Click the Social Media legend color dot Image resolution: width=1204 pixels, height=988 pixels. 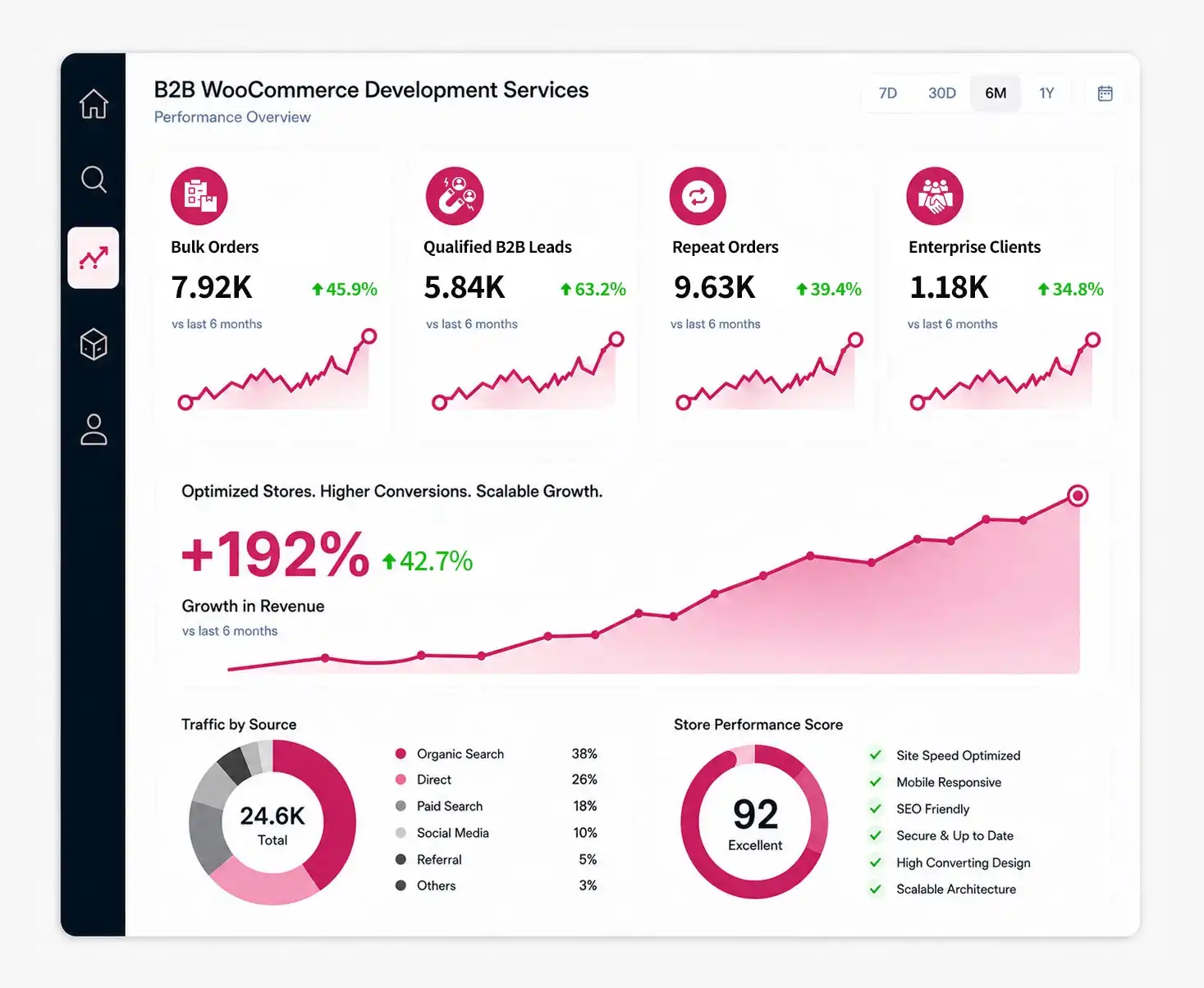click(x=401, y=833)
